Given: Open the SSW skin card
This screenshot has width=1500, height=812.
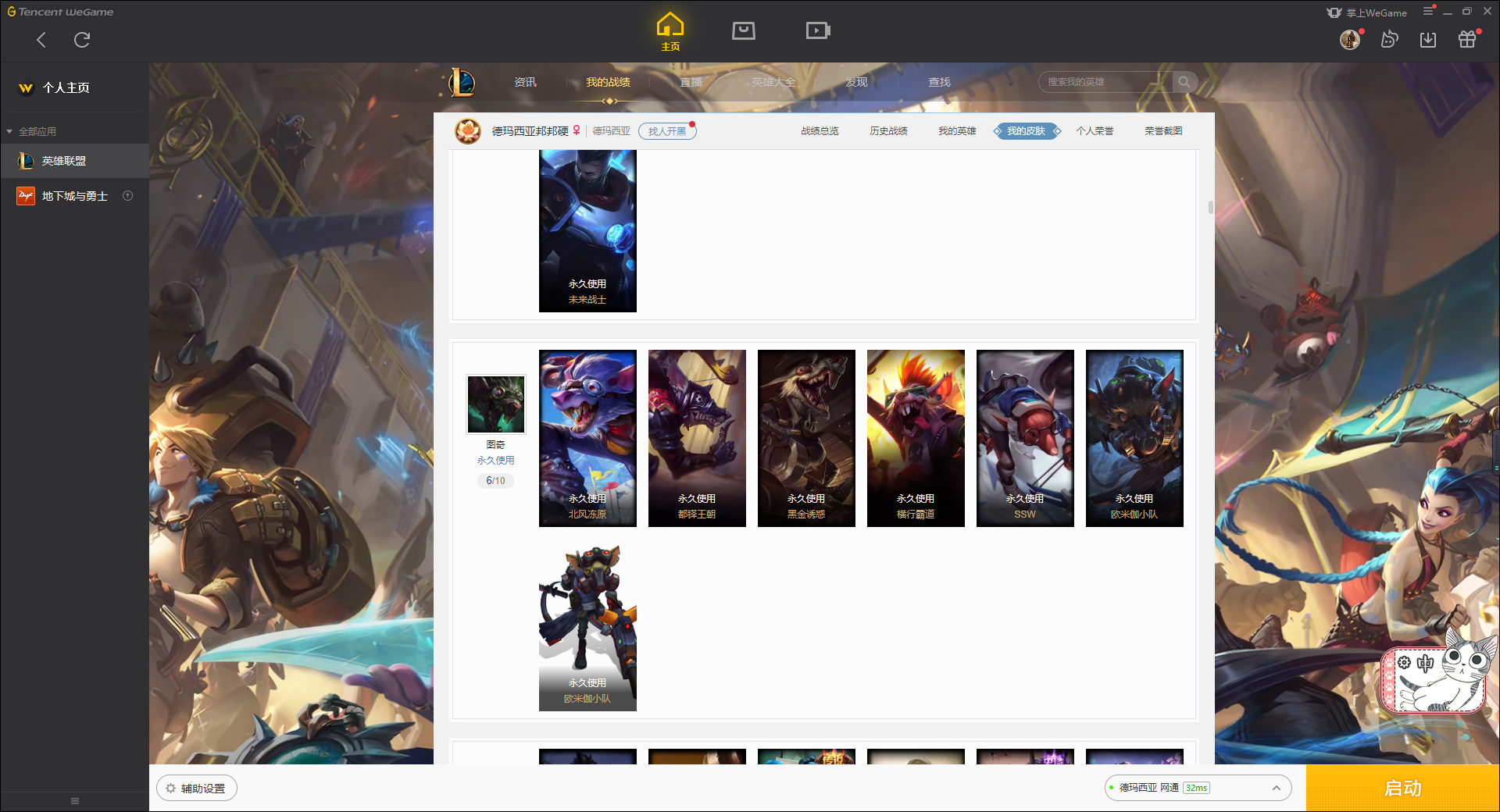Looking at the screenshot, I should [1025, 438].
